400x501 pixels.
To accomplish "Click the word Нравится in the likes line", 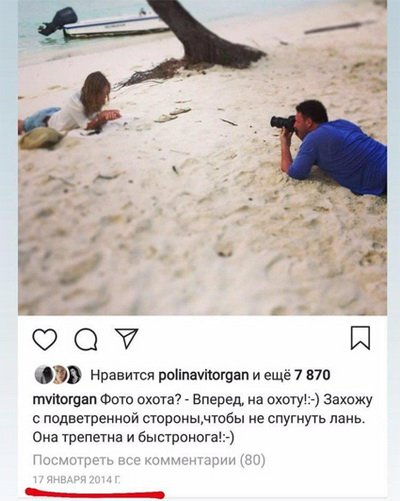I will click(x=122, y=375).
